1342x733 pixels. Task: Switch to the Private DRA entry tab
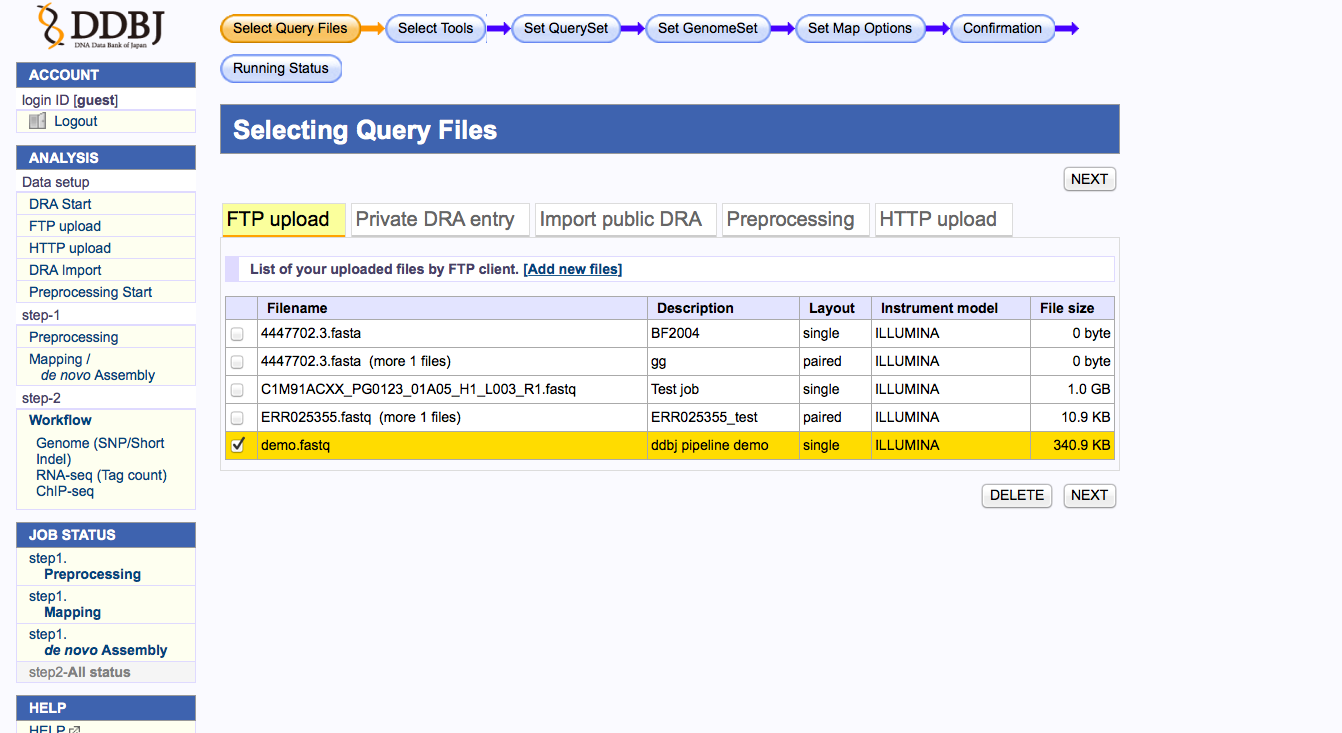(x=435, y=220)
